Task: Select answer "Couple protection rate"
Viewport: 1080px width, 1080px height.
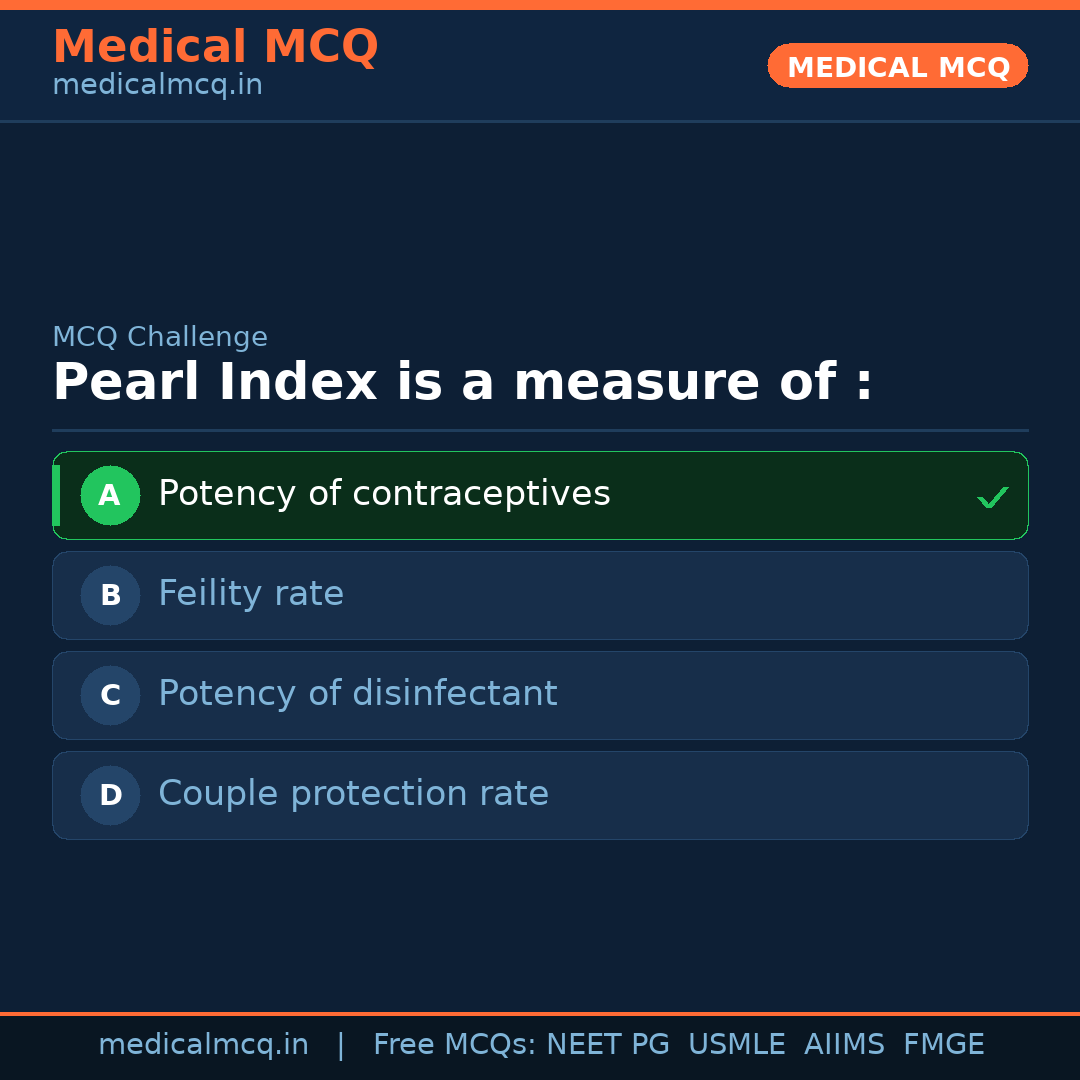Action: [353, 794]
